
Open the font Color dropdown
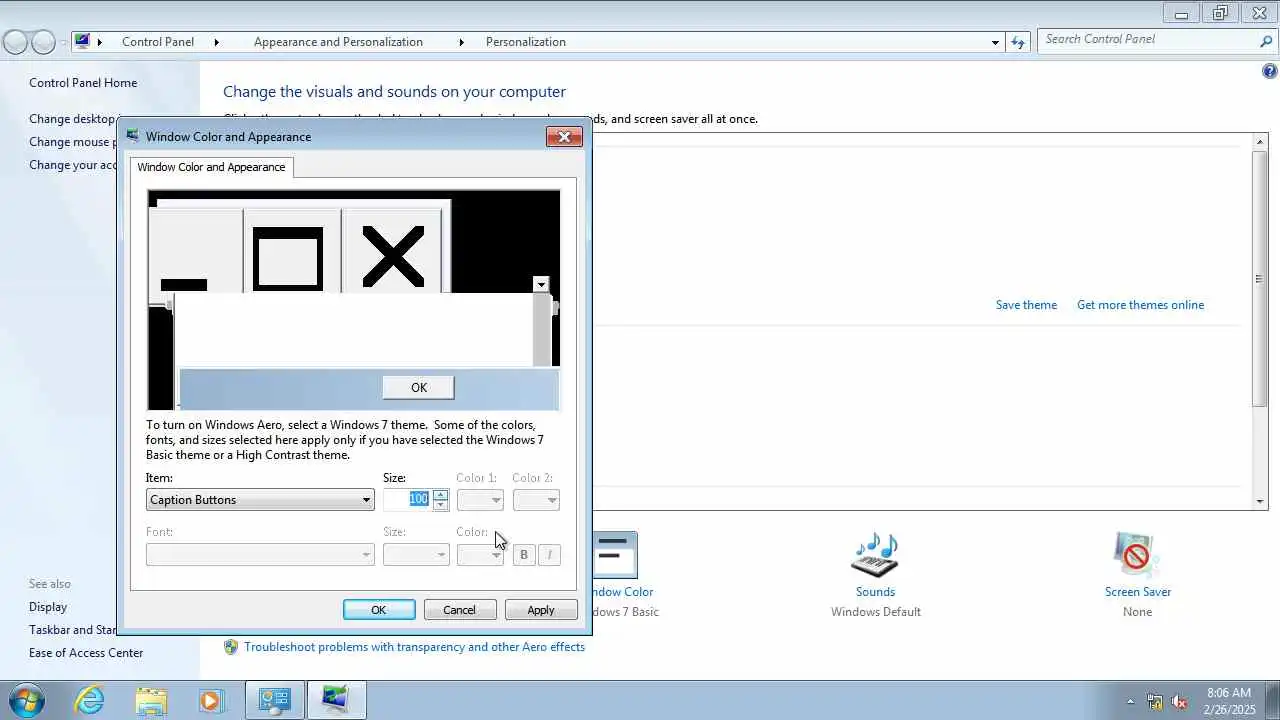[480, 554]
